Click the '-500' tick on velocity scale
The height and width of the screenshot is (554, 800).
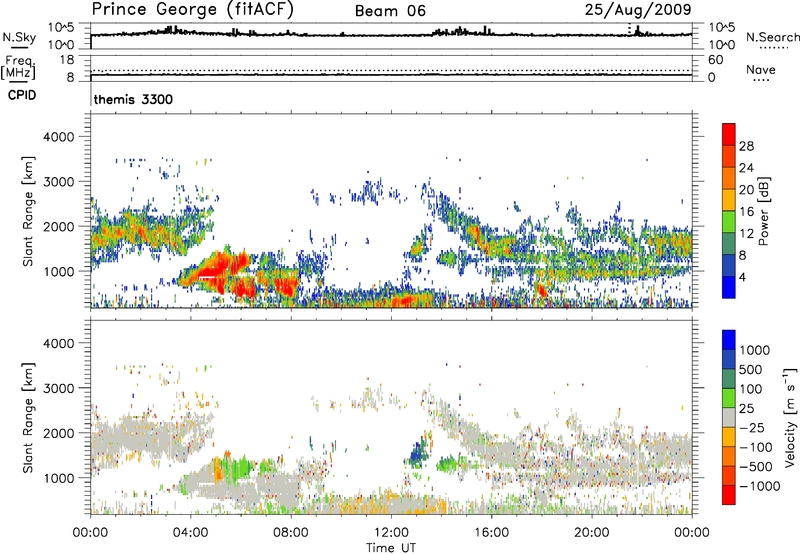pyautogui.click(x=756, y=467)
